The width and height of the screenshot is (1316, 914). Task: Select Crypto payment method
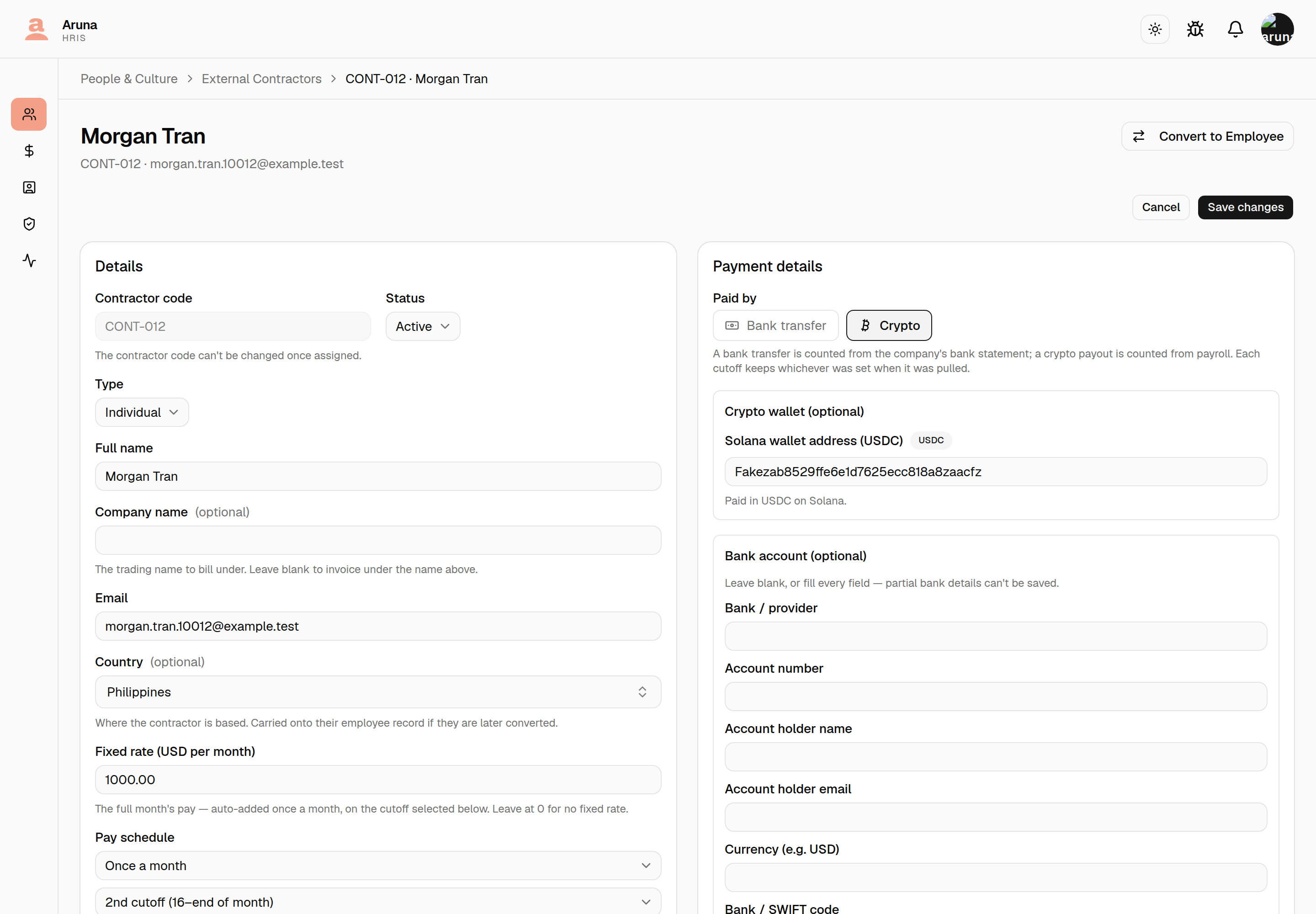889,325
